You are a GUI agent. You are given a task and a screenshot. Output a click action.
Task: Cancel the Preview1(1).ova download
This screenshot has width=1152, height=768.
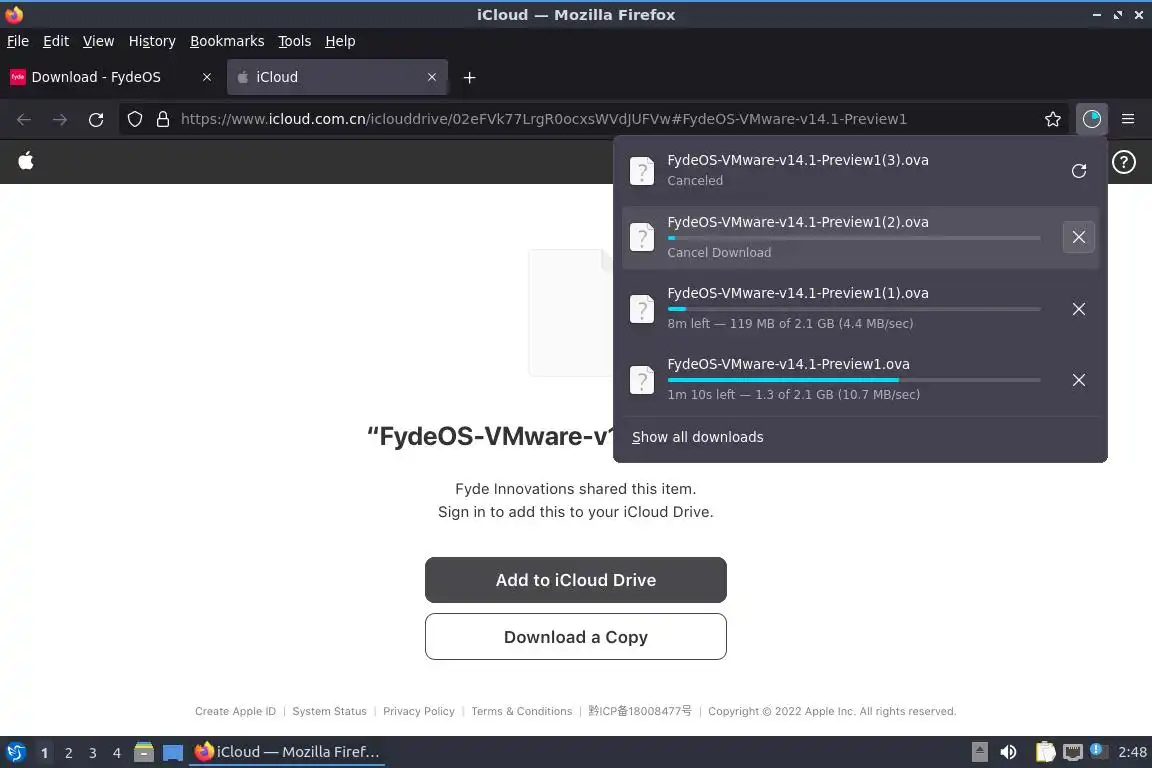tap(1079, 309)
